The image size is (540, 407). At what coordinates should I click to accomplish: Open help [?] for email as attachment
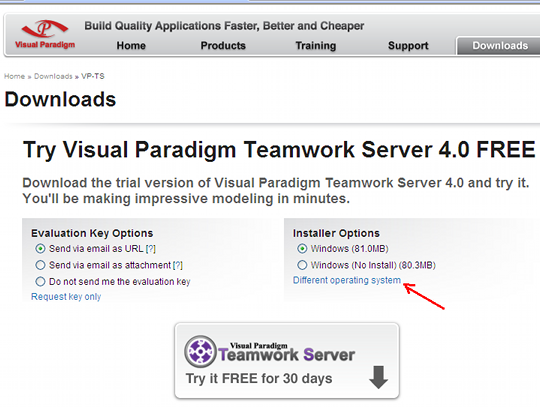pos(177,265)
